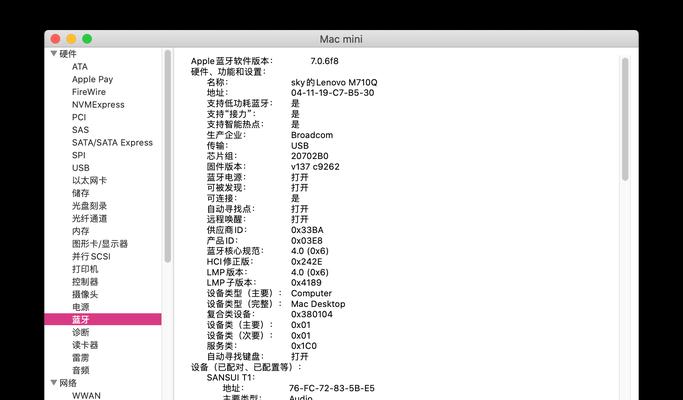Click the 蓝牙电源 label
This screenshot has width=683, height=400.
coord(226,177)
